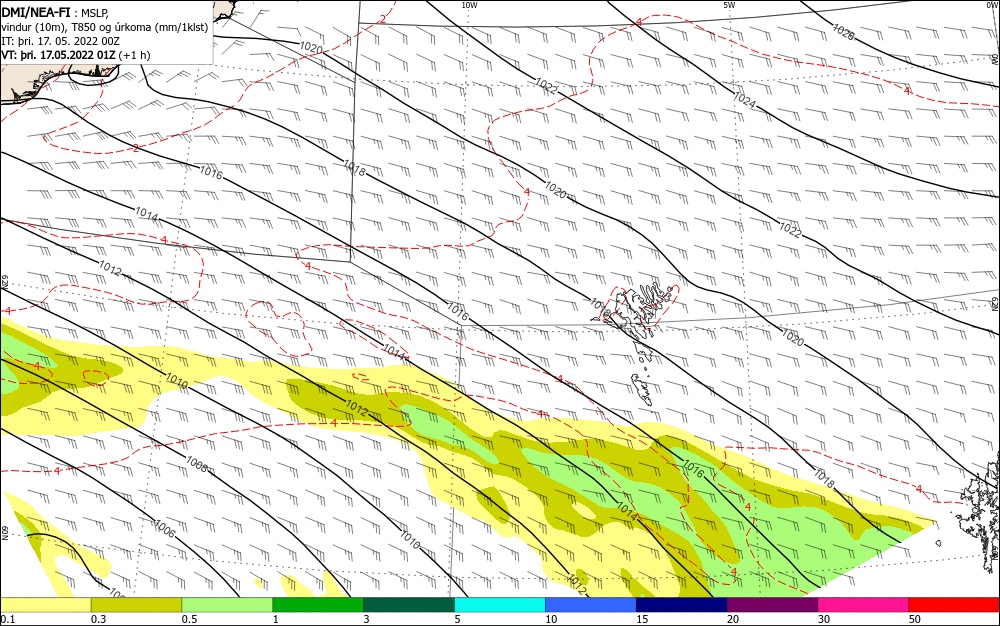Select the red 50+ legend color band

[954, 605]
